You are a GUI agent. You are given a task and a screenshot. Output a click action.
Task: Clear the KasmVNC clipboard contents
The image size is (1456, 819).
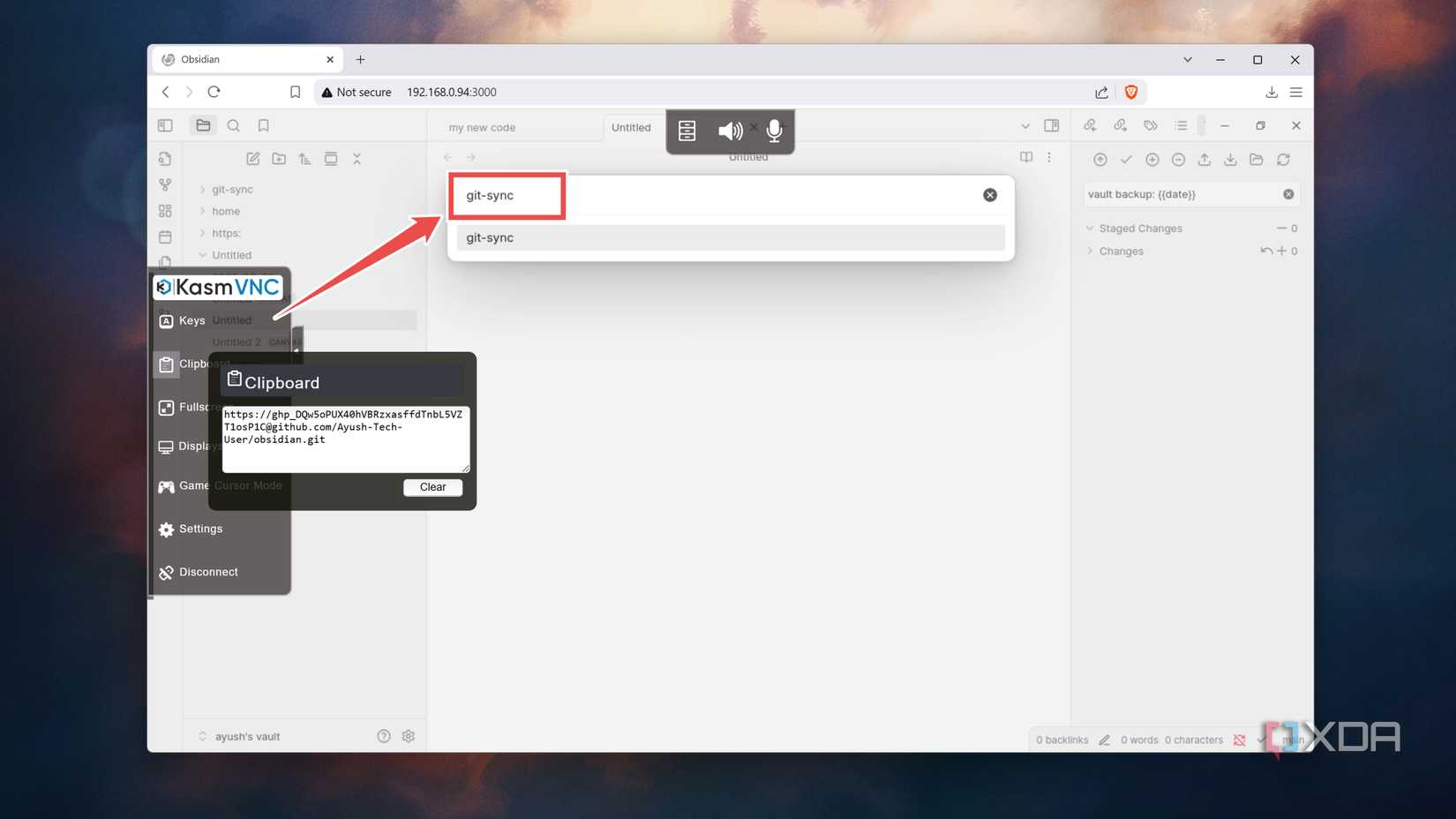click(432, 487)
